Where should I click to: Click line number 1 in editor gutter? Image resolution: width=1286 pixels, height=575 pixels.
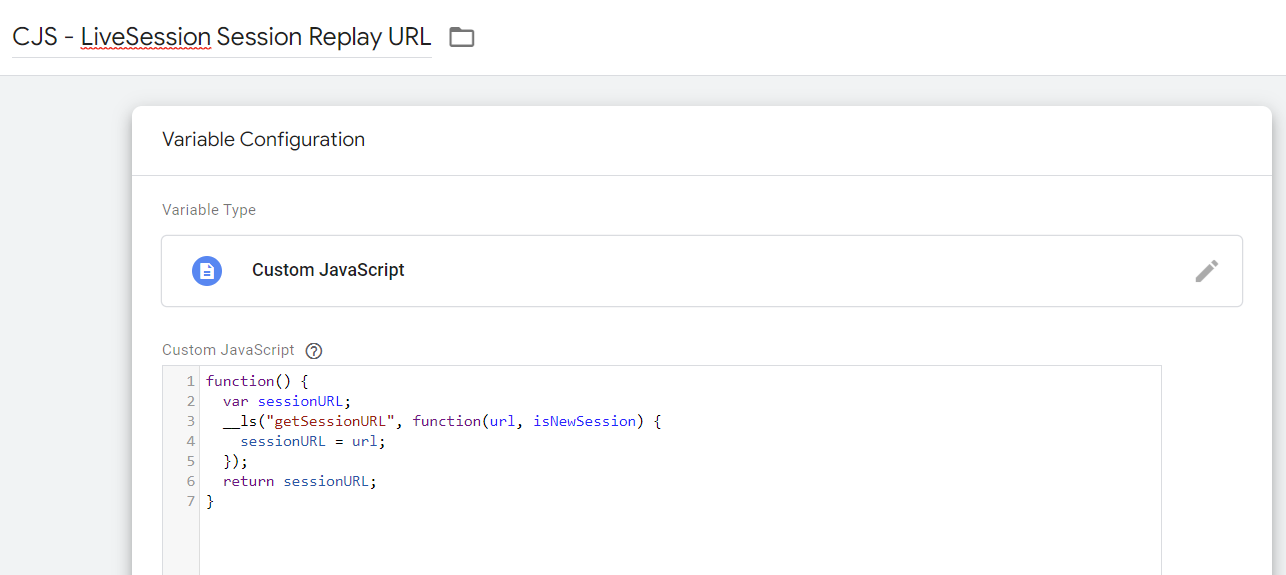click(x=190, y=381)
